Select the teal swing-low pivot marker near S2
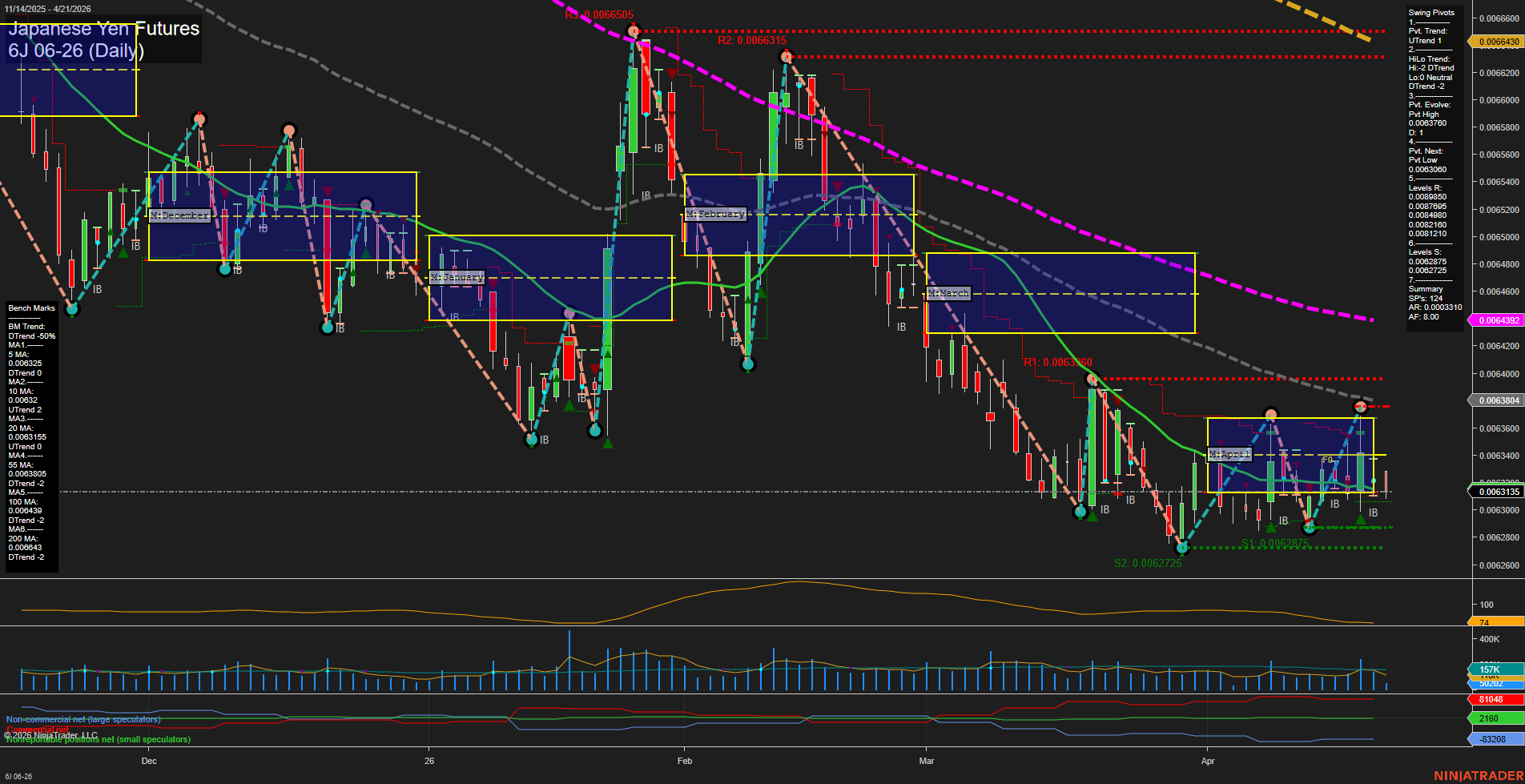The height and width of the screenshot is (784, 1525). (1183, 549)
